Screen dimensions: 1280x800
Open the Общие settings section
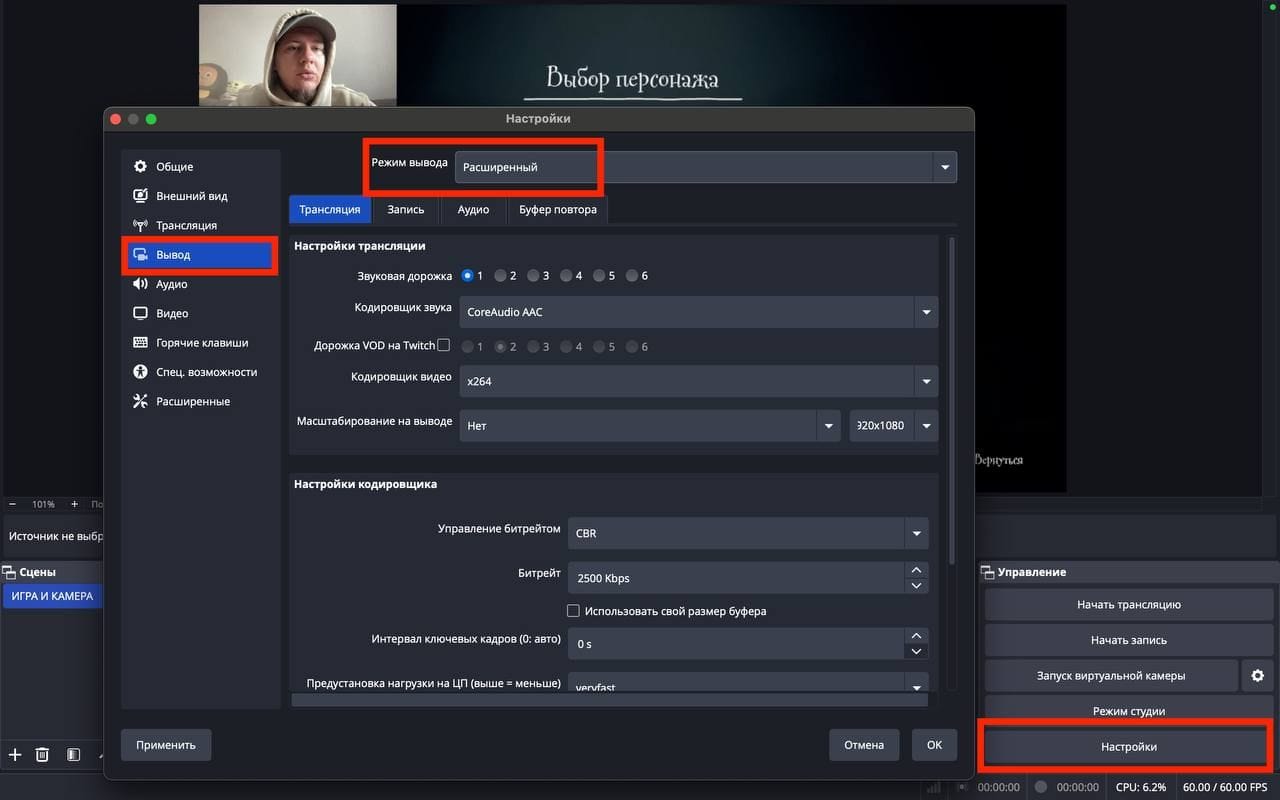click(x=175, y=166)
